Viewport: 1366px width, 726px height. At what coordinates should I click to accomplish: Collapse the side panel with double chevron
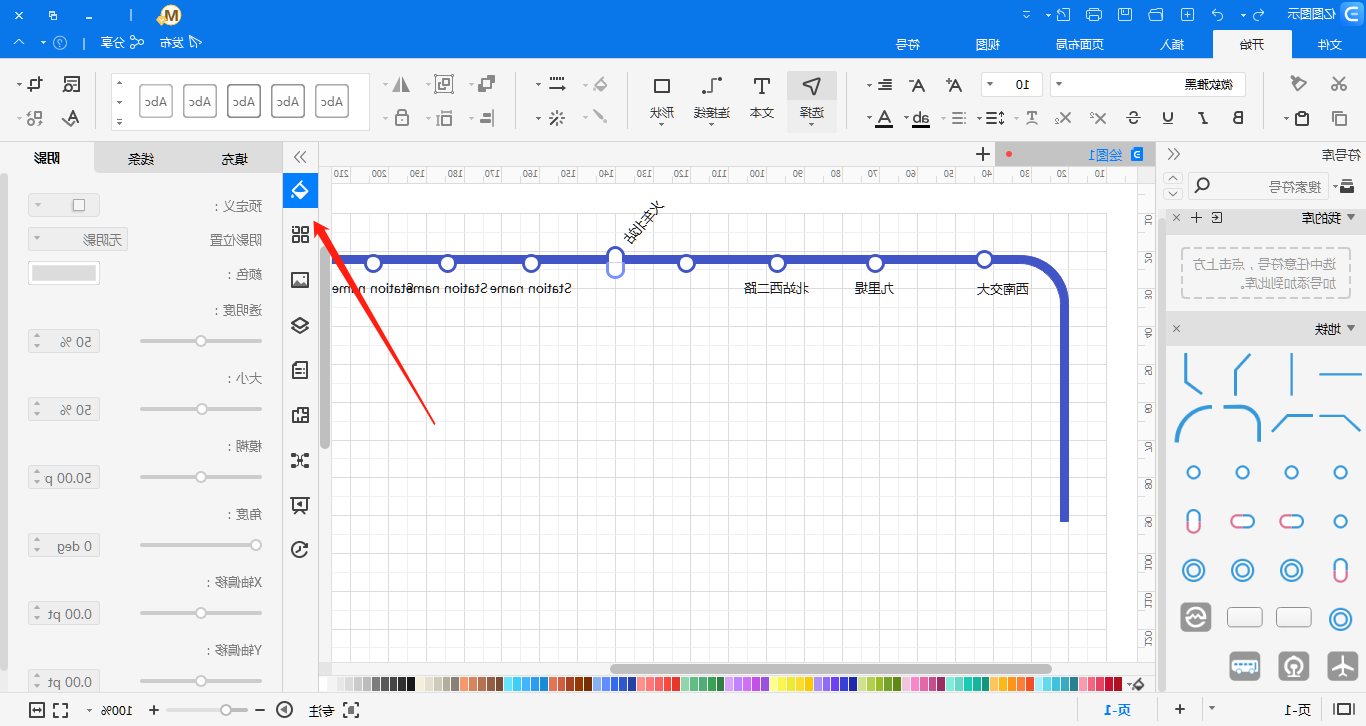(x=300, y=157)
